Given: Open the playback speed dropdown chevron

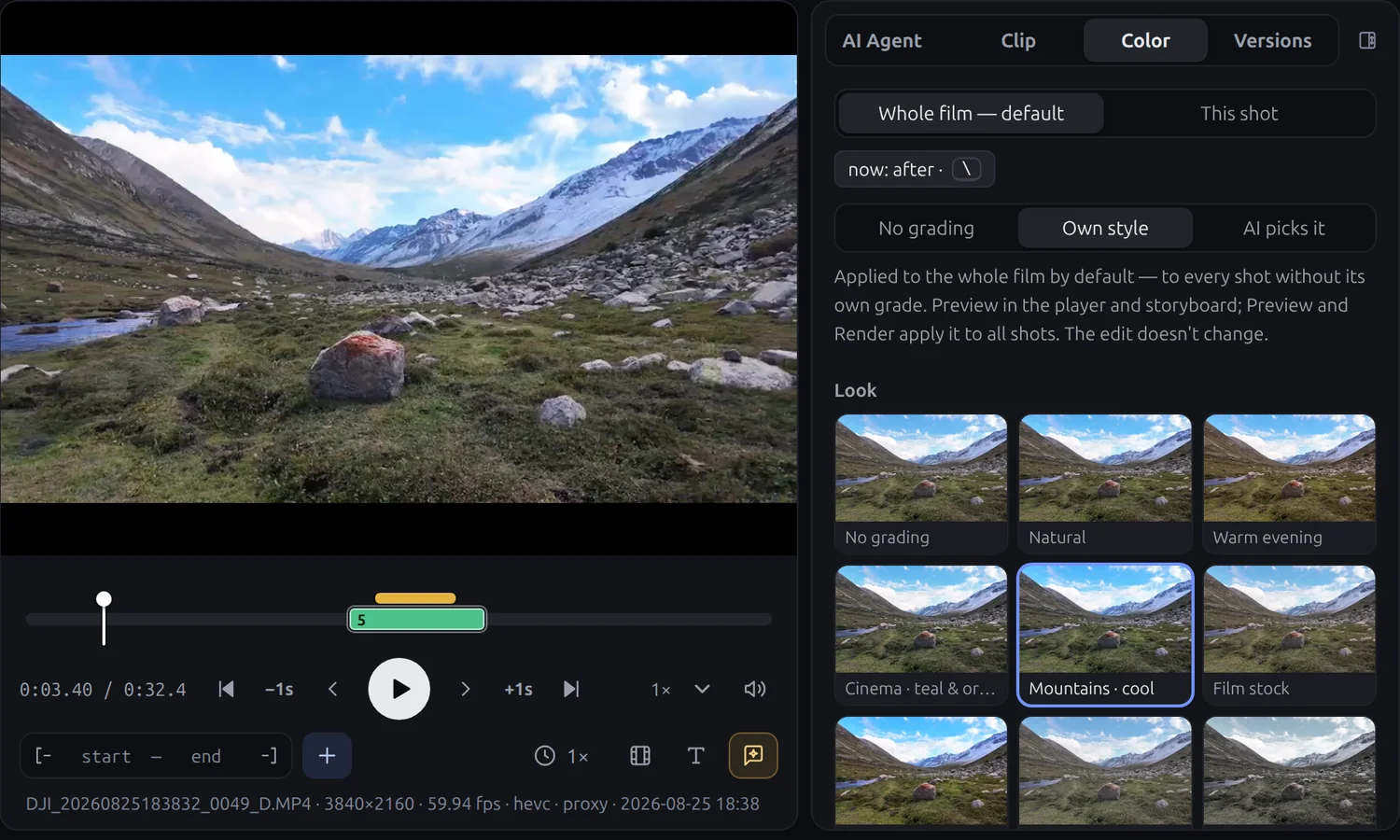Looking at the screenshot, I should [702, 689].
